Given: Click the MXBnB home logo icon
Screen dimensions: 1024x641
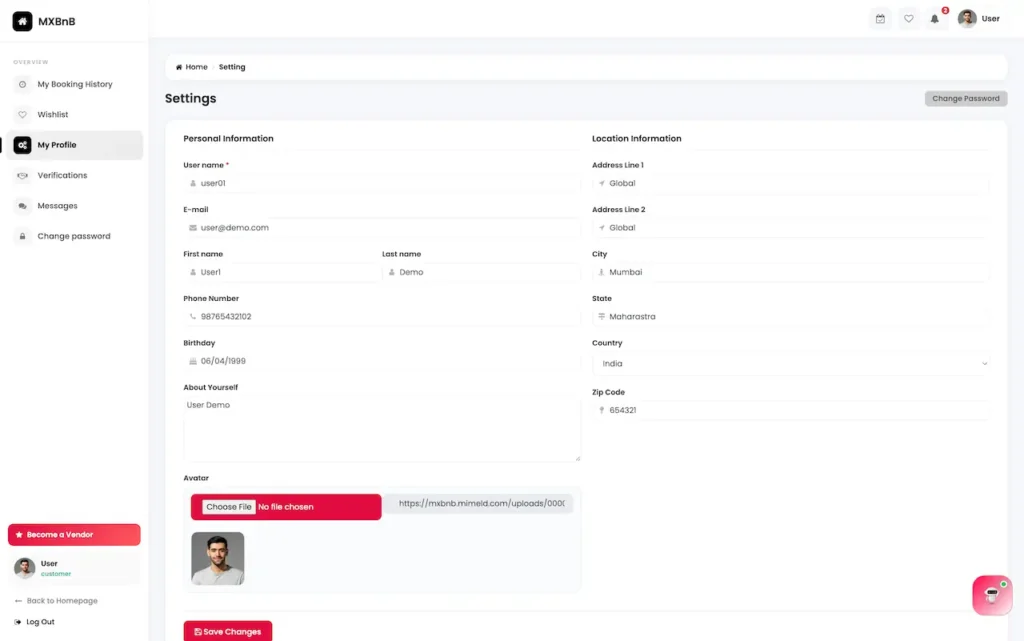Looking at the screenshot, I should coord(22,21).
